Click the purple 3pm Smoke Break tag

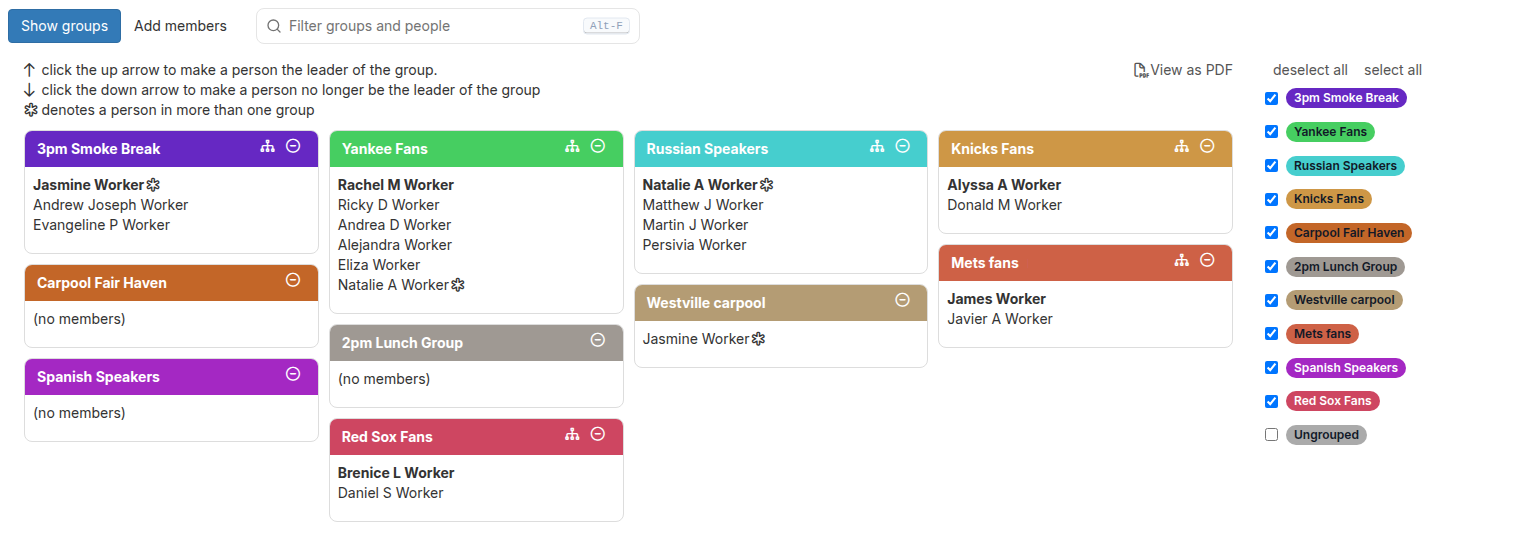point(1346,98)
